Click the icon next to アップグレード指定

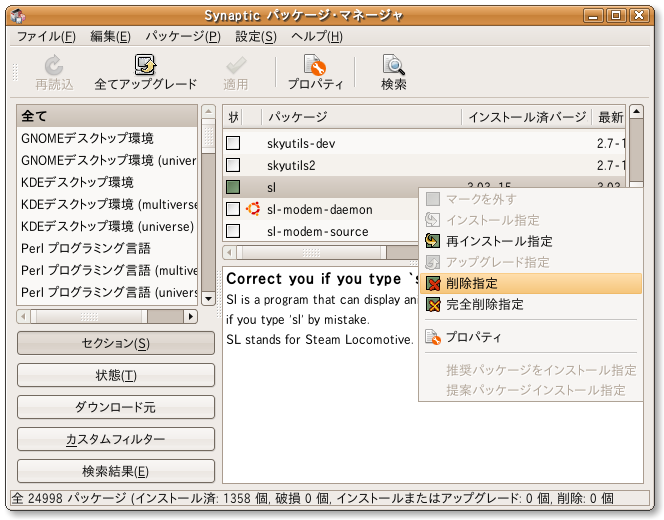pyautogui.click(x=432, y=262)
